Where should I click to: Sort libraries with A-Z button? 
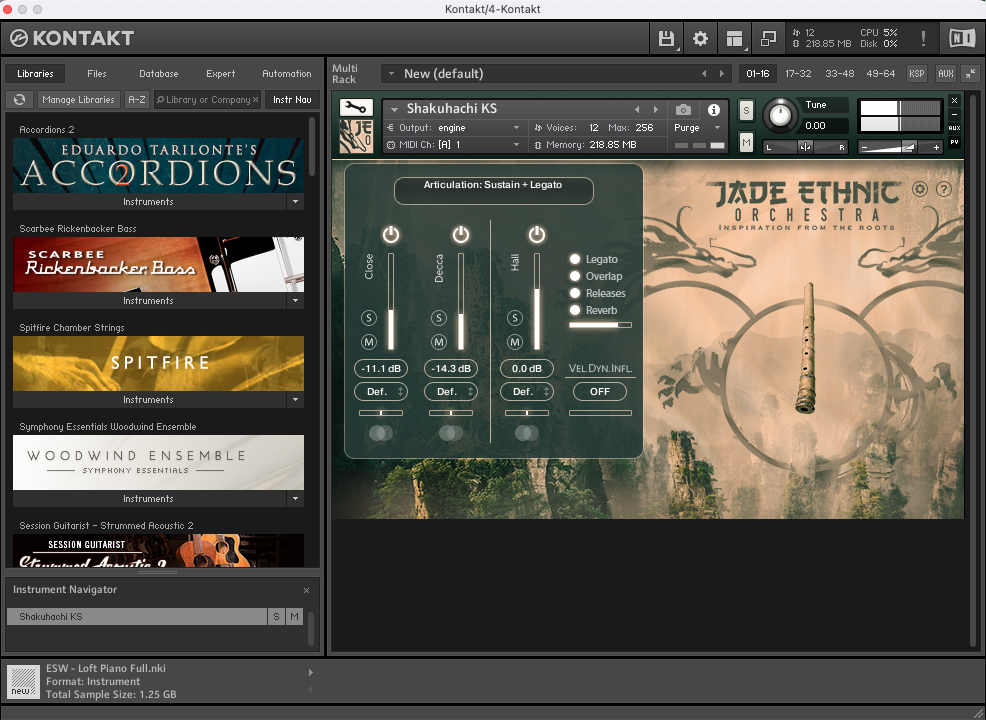click(x=136, y=99)
